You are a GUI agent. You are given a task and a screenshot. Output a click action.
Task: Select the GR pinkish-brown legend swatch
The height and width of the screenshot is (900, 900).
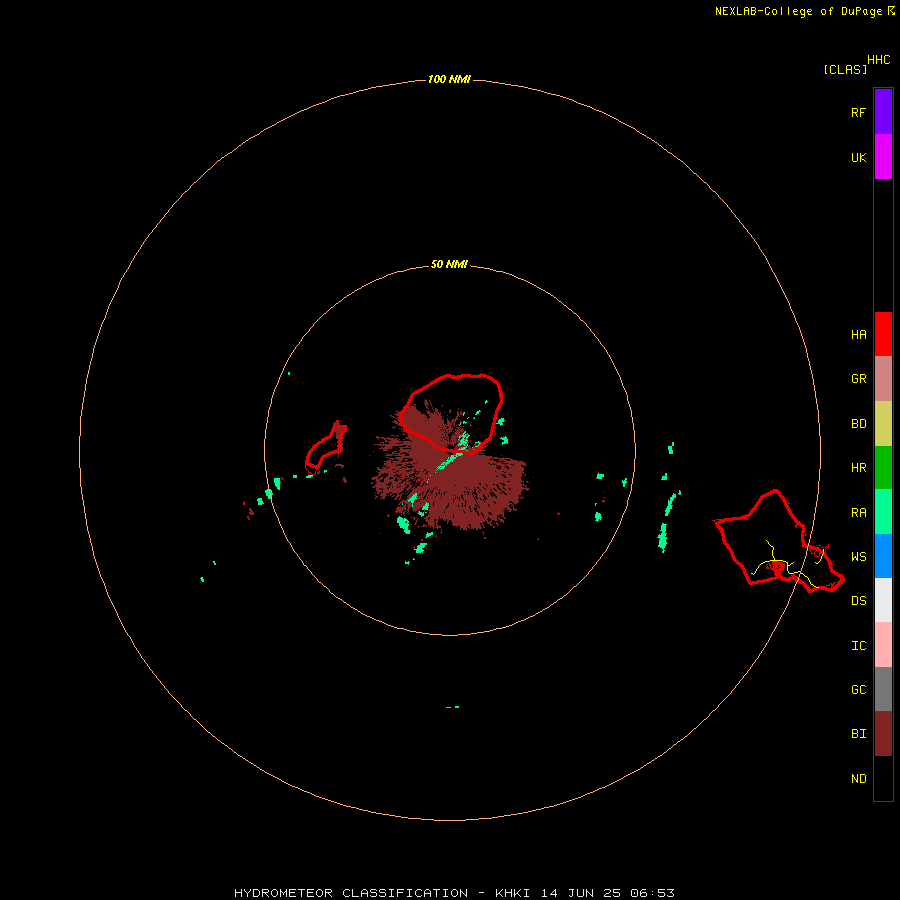883,379
